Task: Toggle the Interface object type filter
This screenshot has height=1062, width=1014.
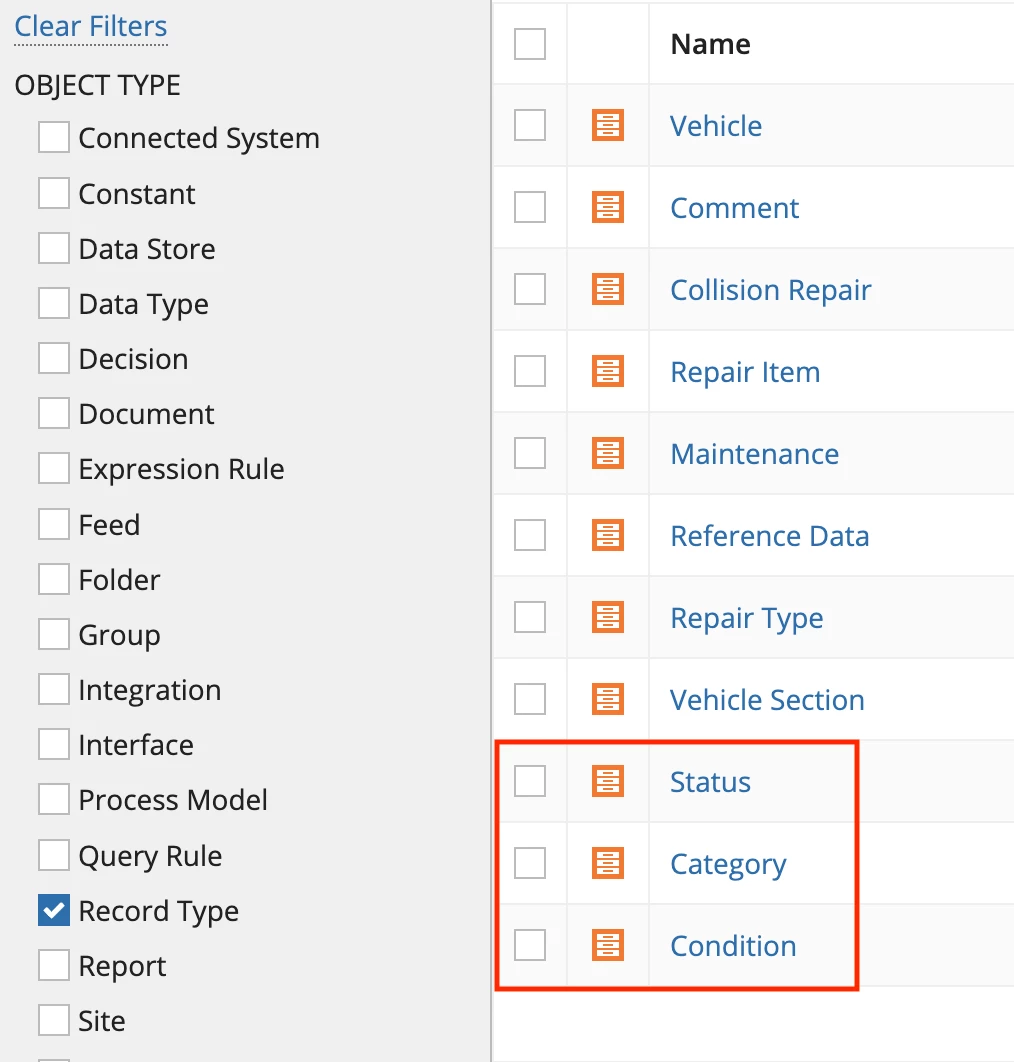Action: 54,744
